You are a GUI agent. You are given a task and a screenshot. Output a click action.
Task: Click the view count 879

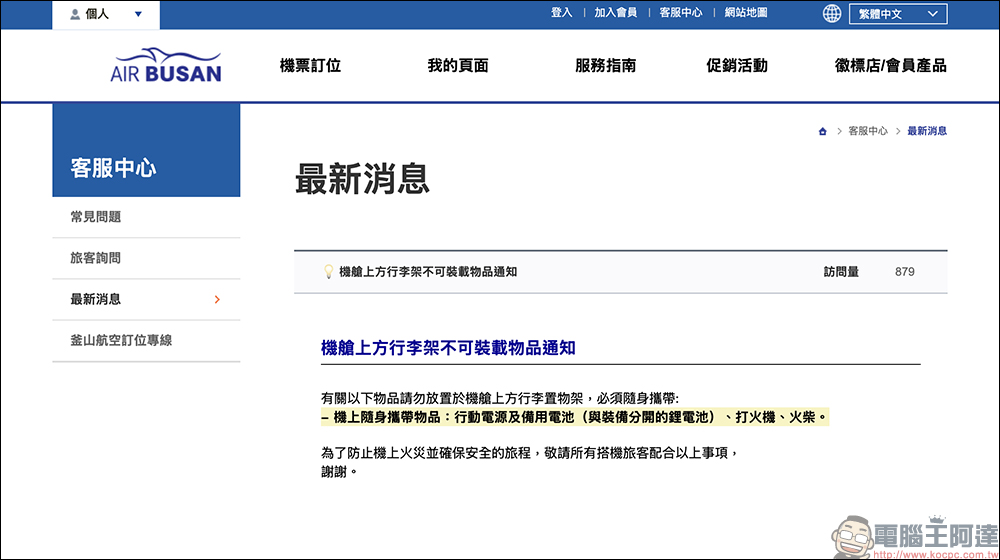[904, 272]
